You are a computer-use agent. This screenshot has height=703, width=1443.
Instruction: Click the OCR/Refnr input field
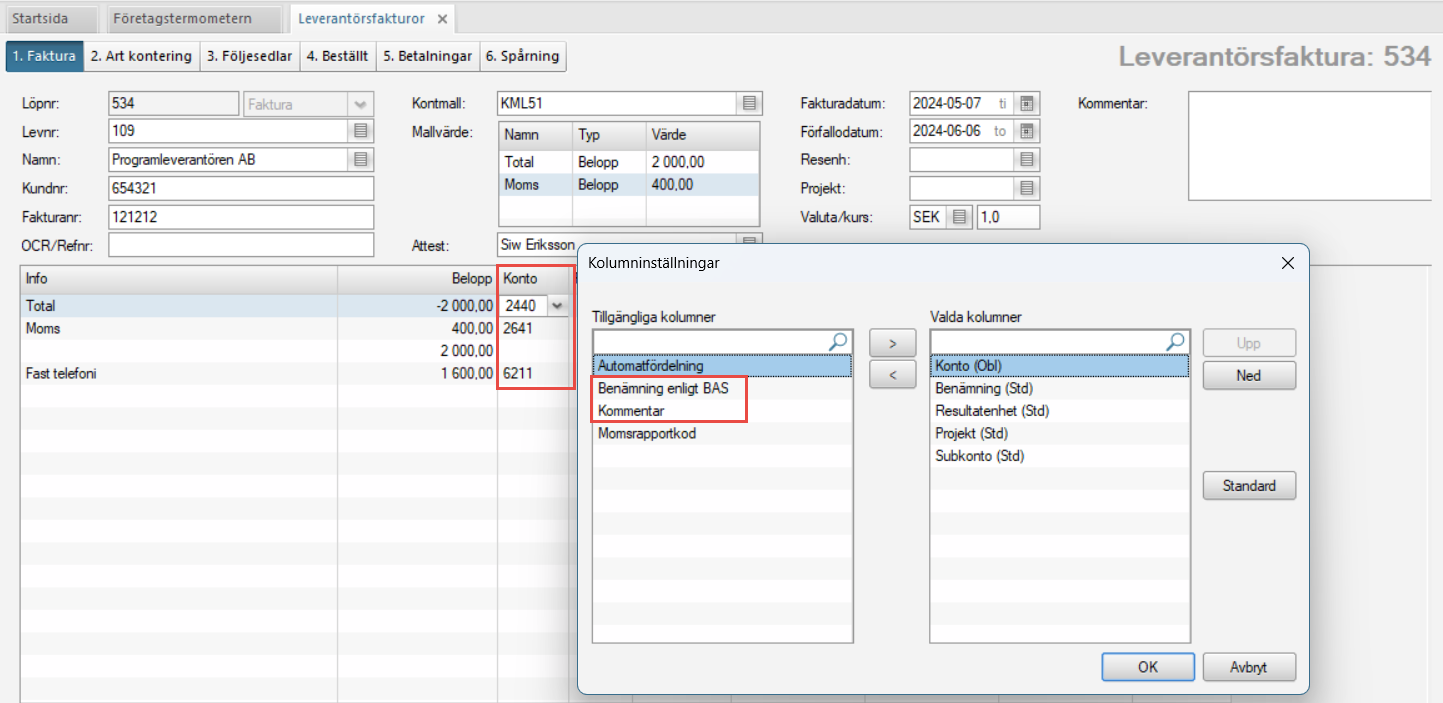point(240,246)
